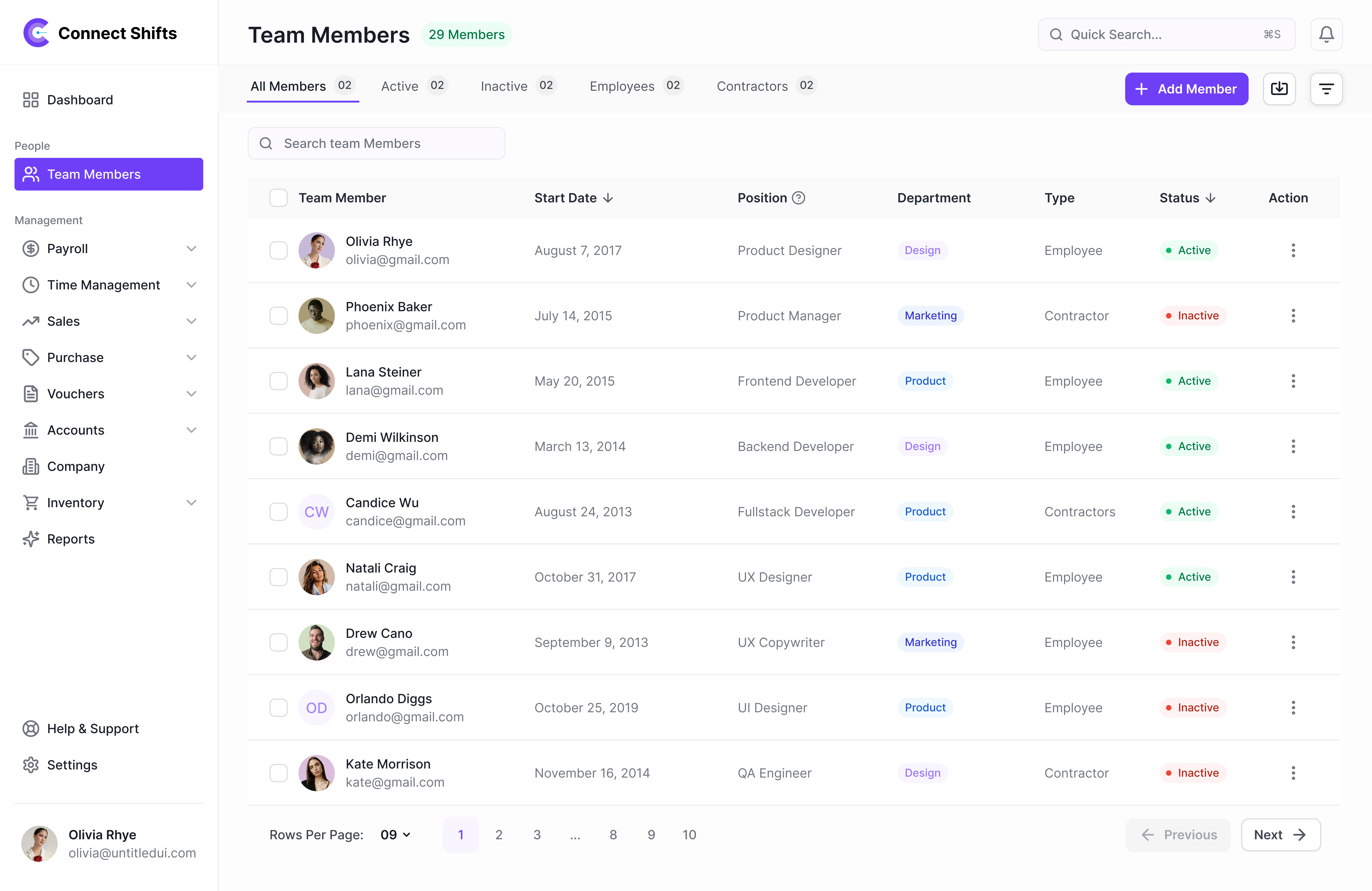
Task: Check Phoenix Baker's row checkbox
Action: pos(278,315)
